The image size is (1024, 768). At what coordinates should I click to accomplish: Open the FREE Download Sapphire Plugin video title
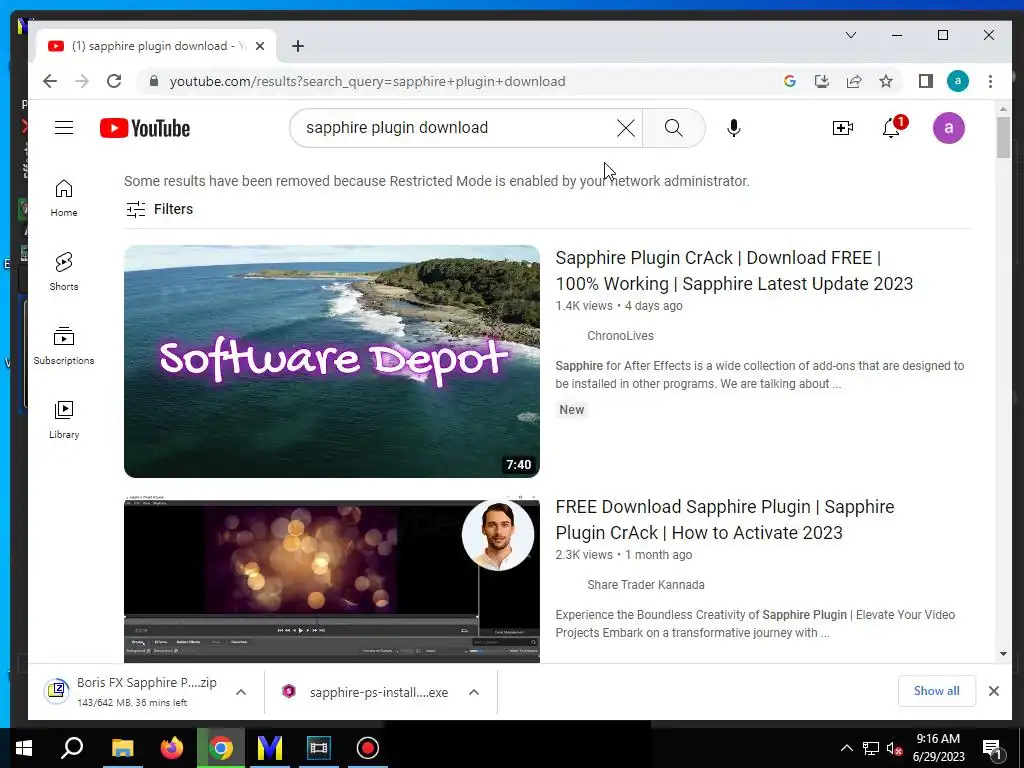click(x=725, y=520)
